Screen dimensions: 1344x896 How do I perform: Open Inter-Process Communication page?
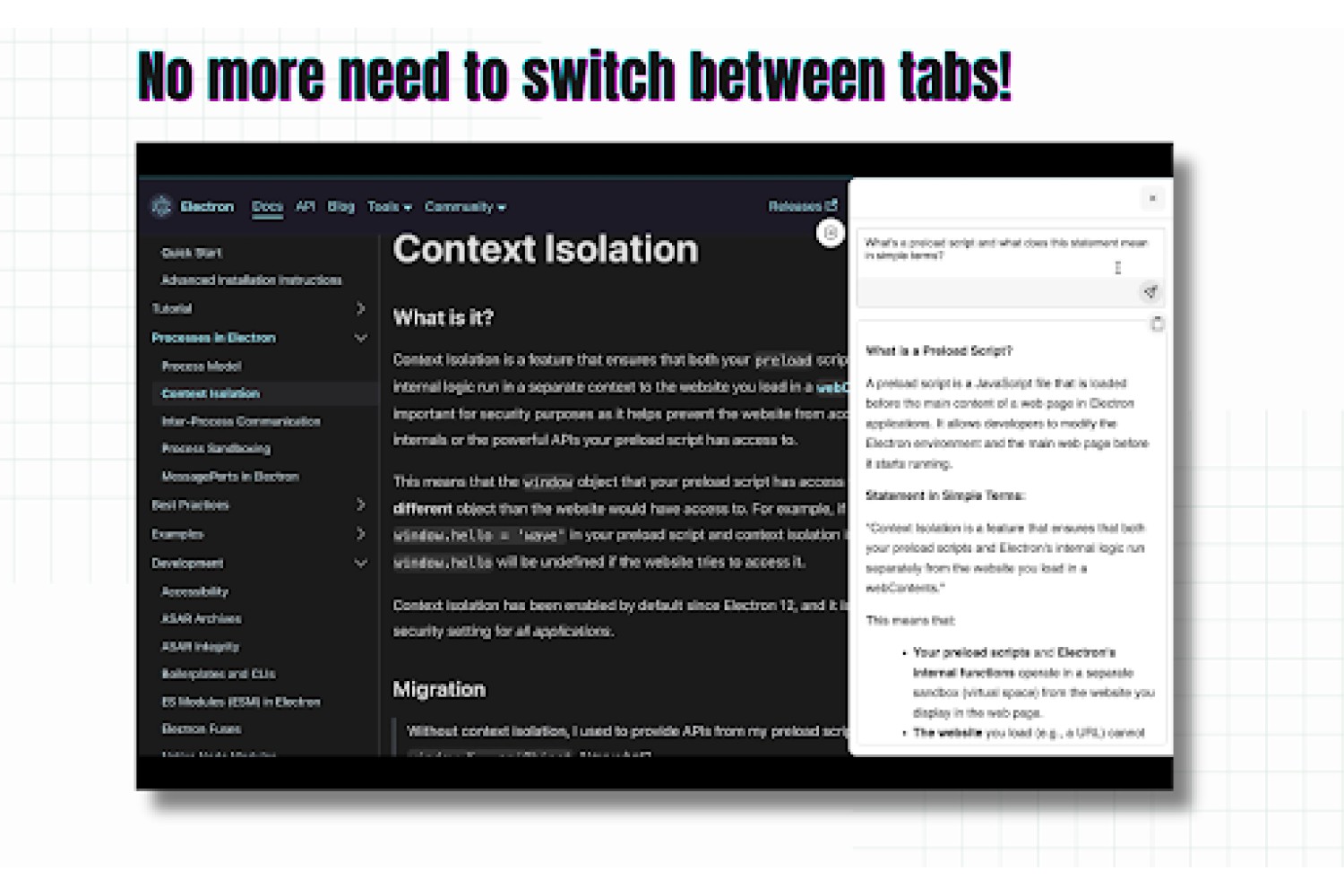[241, 421]
